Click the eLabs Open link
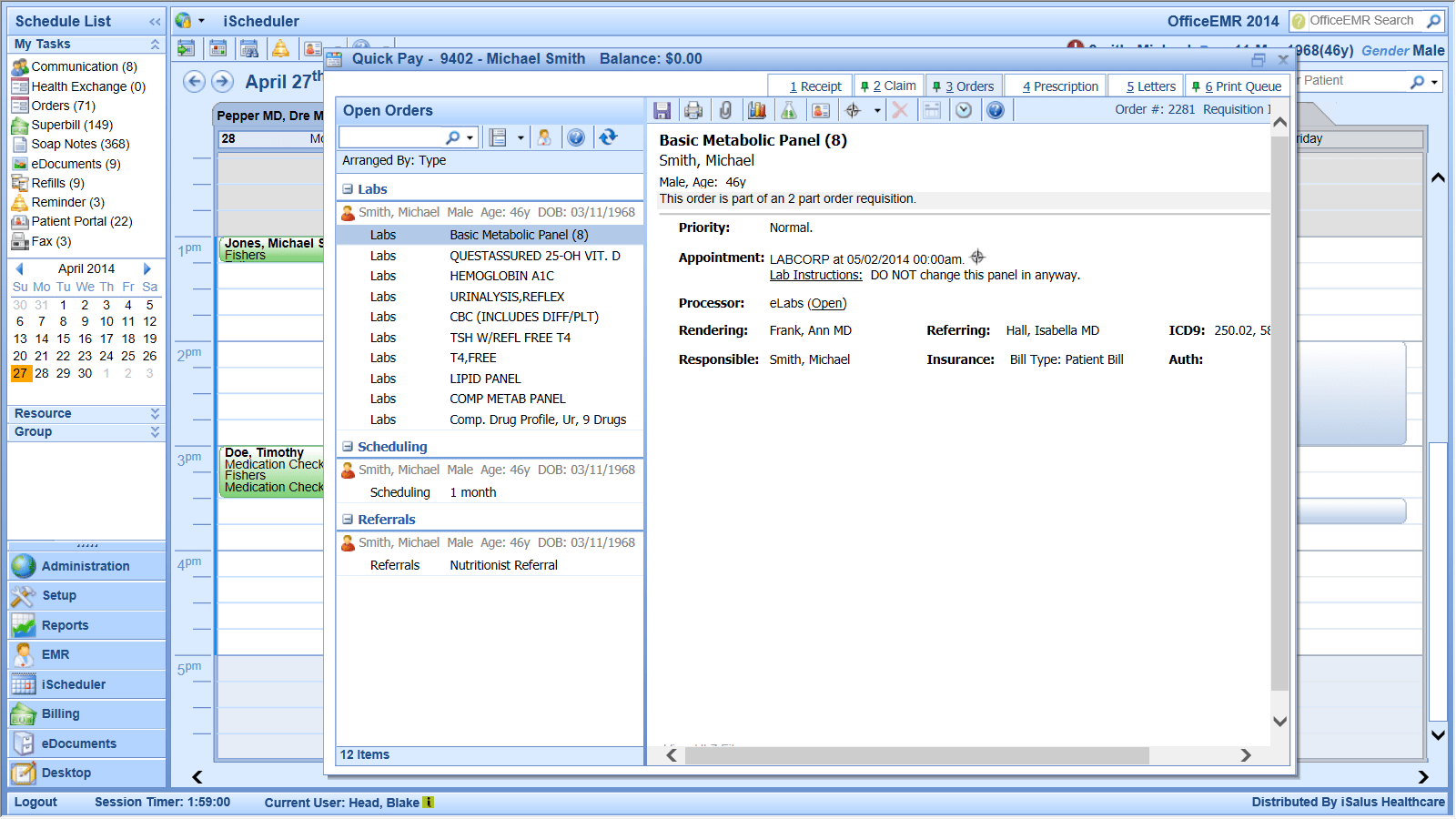 [826, 303]
